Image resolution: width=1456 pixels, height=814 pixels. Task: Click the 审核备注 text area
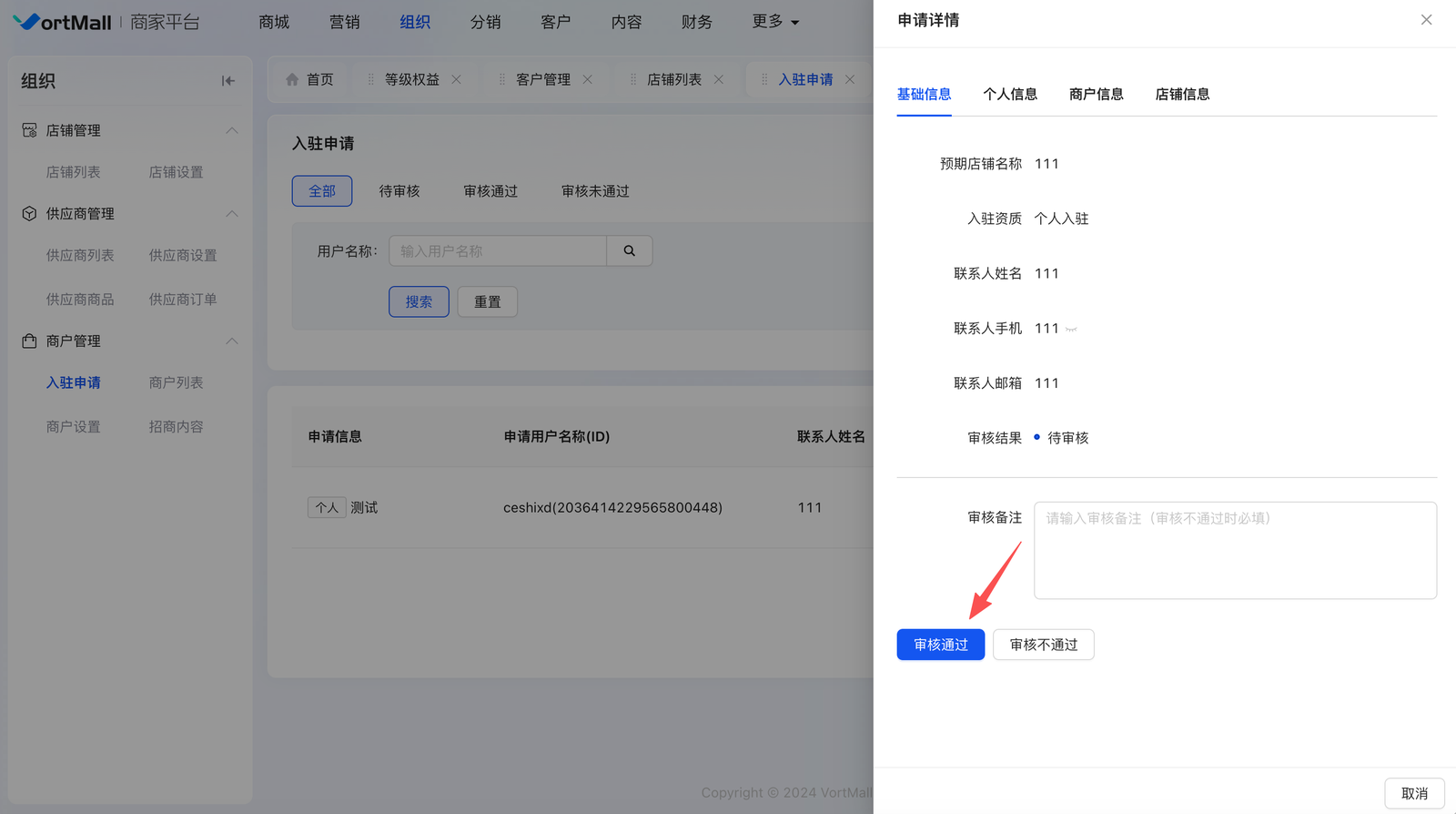[1235, 551]
